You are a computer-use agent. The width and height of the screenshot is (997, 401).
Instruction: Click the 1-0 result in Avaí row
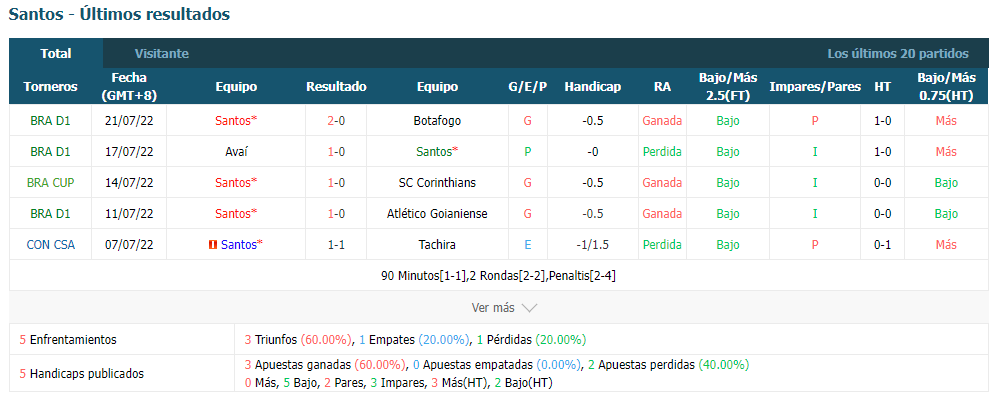tap(336, 152)
